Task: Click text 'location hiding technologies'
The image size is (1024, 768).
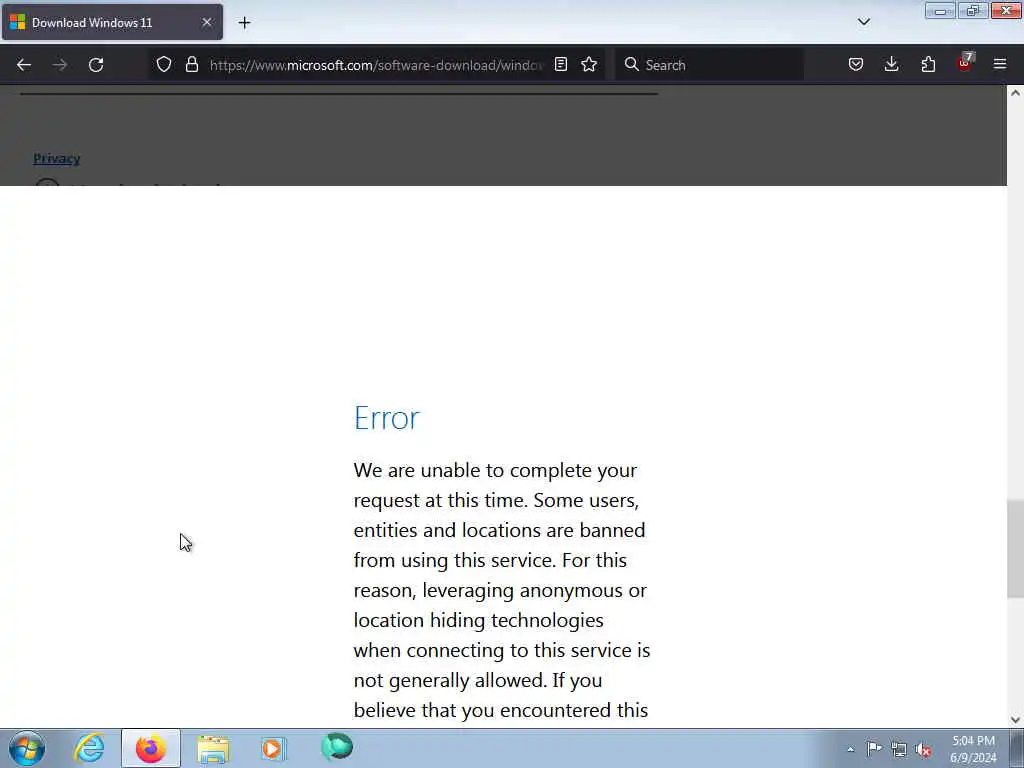Action: tap(479, 620)
